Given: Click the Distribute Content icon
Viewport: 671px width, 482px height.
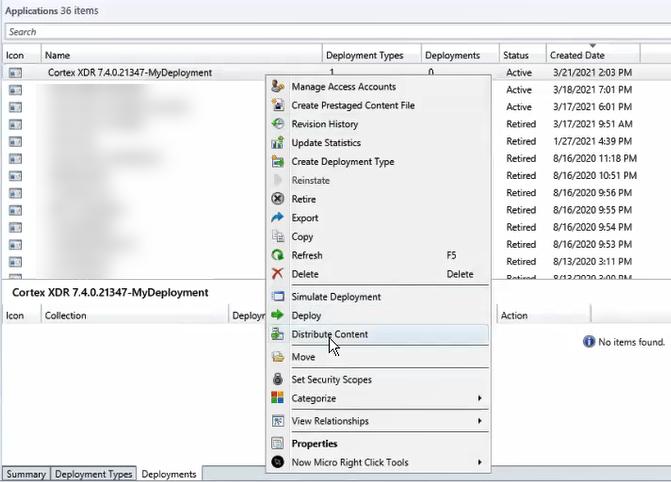Looking at the screenshot, I should (277, 334).
